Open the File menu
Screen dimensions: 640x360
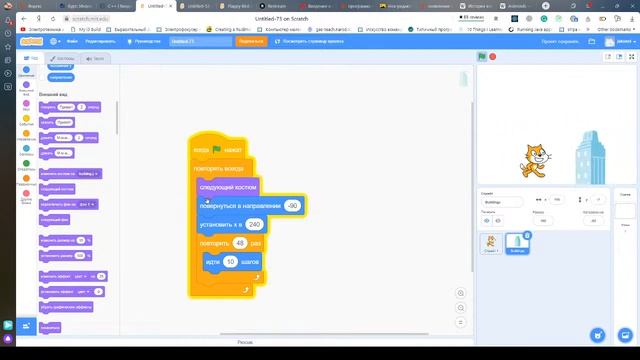tap(72, 41)
